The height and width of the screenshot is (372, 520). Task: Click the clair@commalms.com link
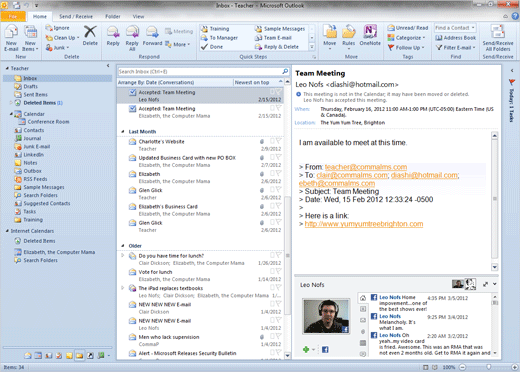(352, 175)
